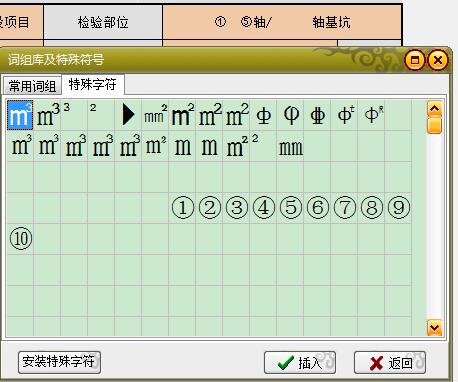Click the scrollbar down arrow
The height and width of the screenshot is (382, 458).
pos(435,328)
